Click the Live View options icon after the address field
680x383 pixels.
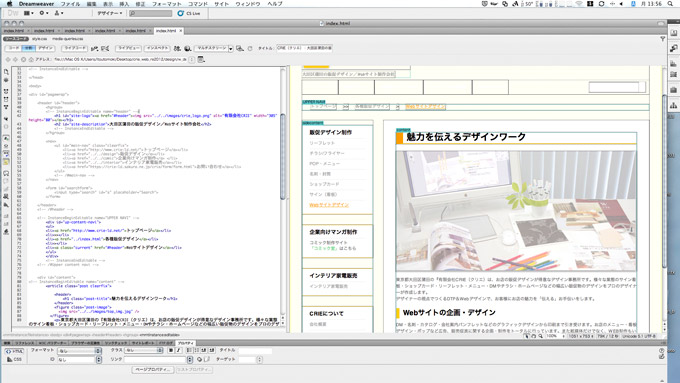click(x=201, y=59)
